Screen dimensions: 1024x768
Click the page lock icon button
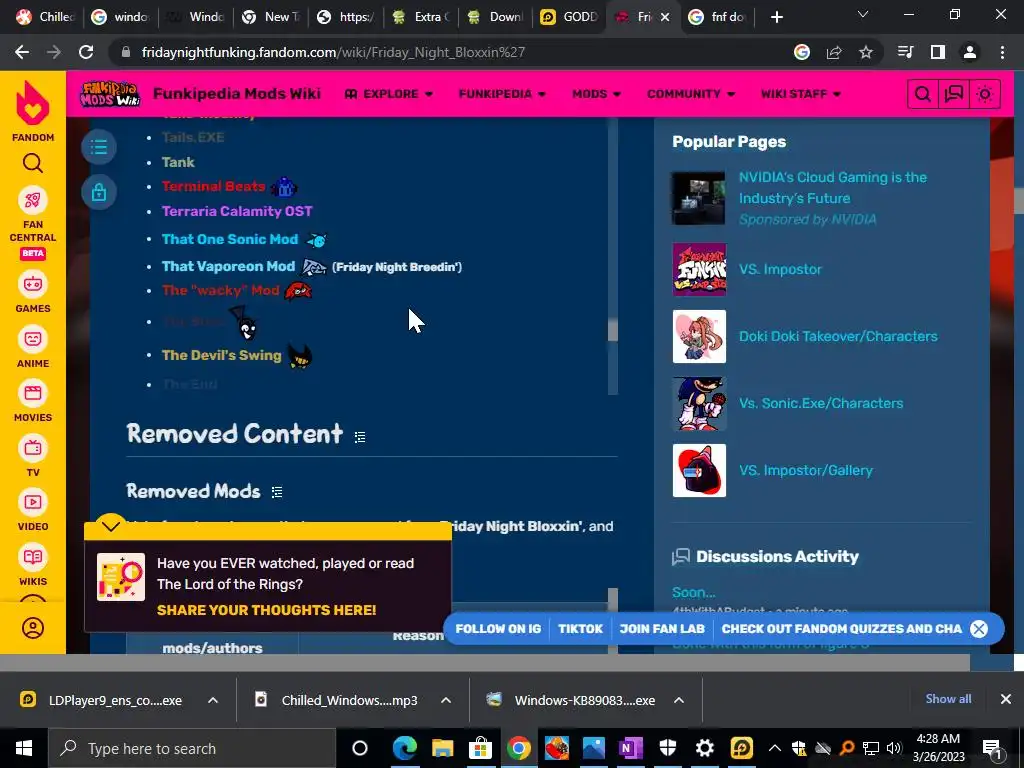pyautogui.click(x=99, y=193)
